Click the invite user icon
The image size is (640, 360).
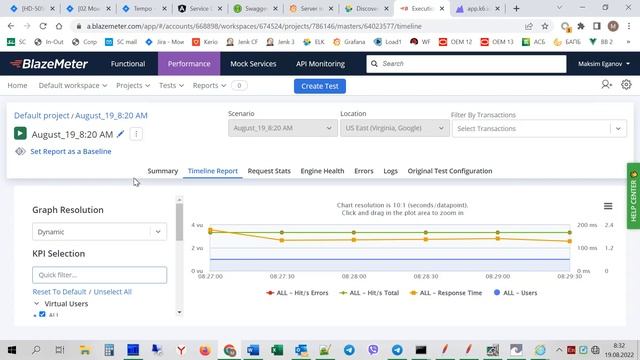pos(607,84)
